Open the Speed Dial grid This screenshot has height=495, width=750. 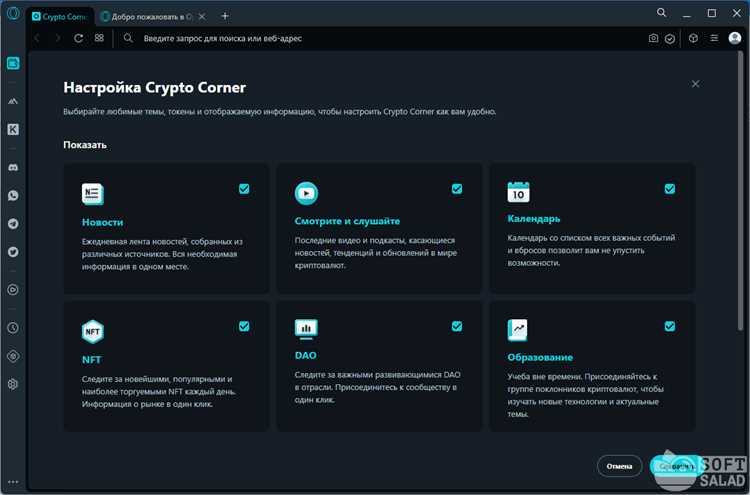(x=99, y=38)
